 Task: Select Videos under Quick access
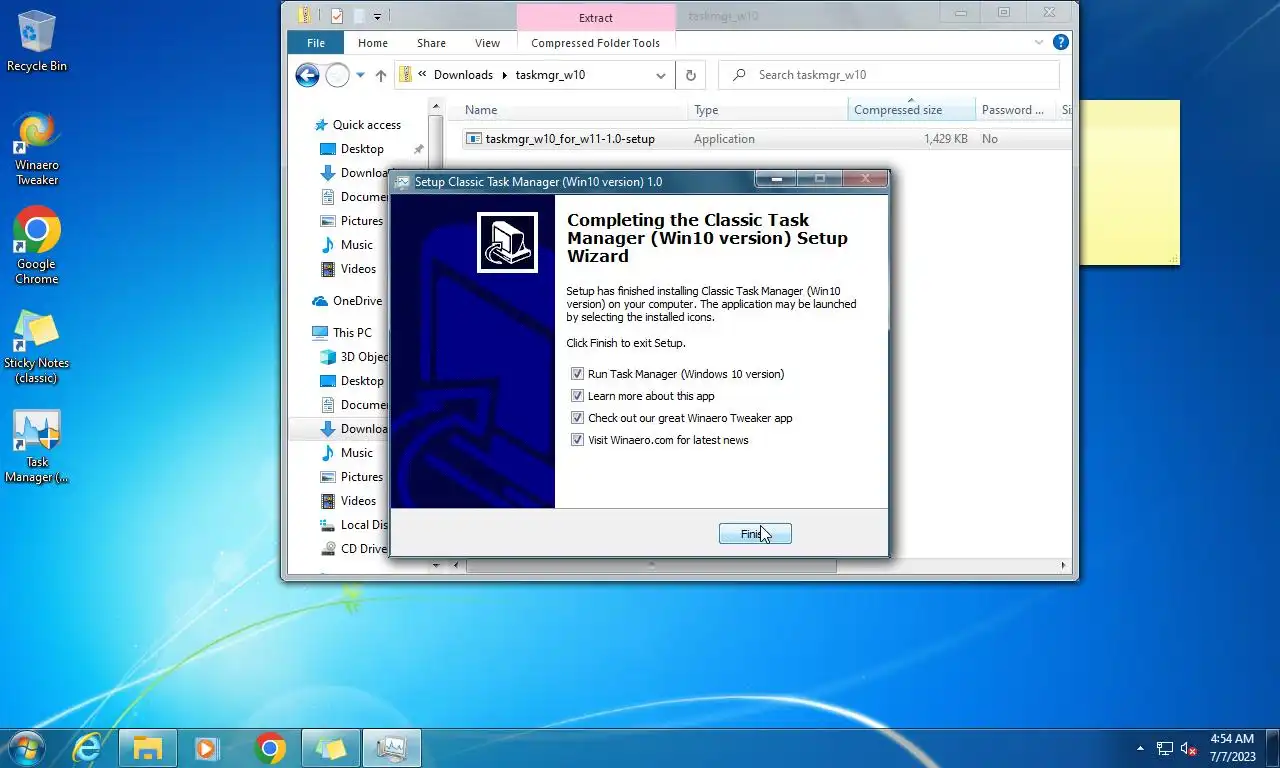click(348, 269)
